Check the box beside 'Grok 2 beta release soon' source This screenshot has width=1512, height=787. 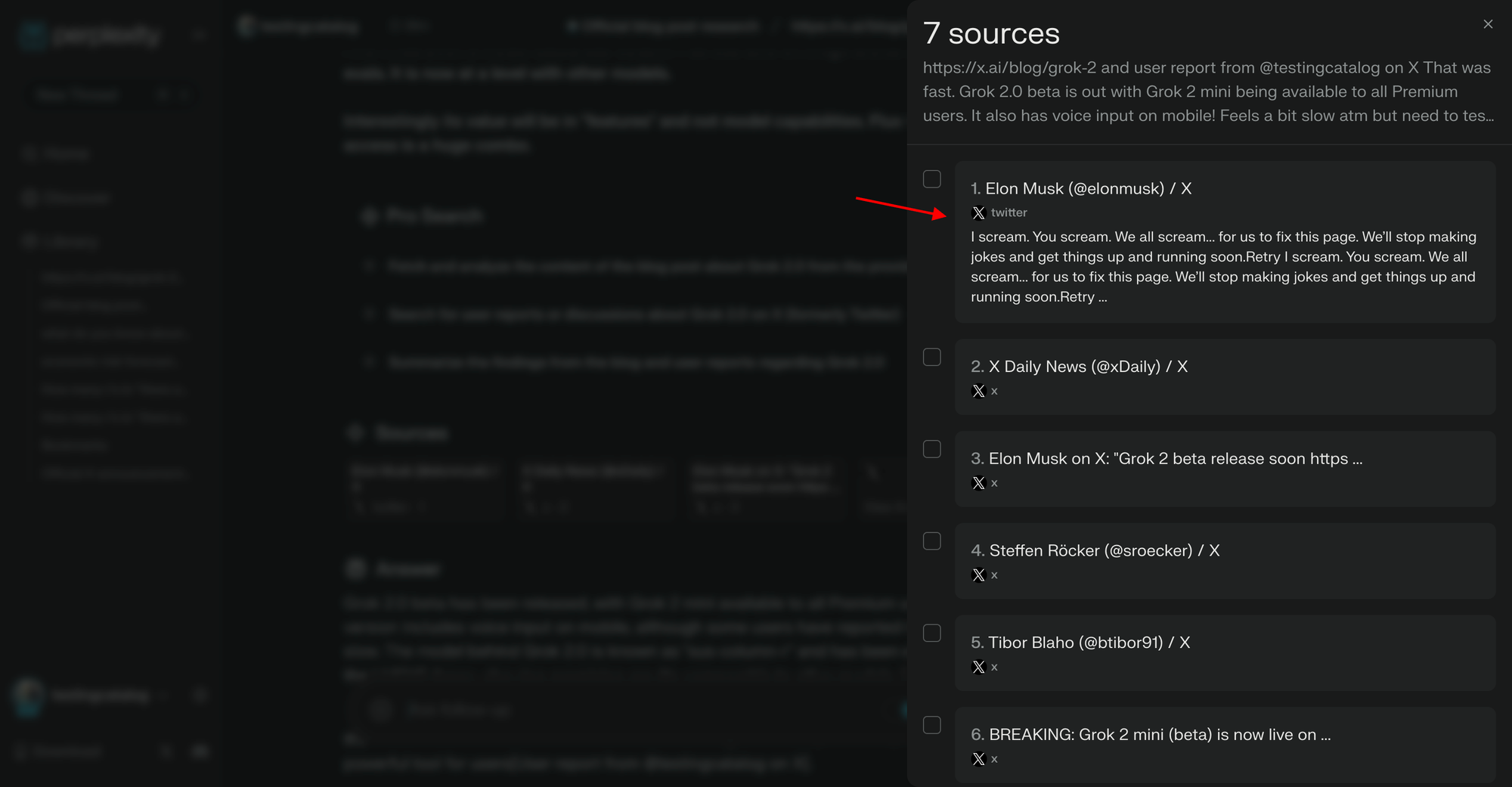[x=932, y=449]
